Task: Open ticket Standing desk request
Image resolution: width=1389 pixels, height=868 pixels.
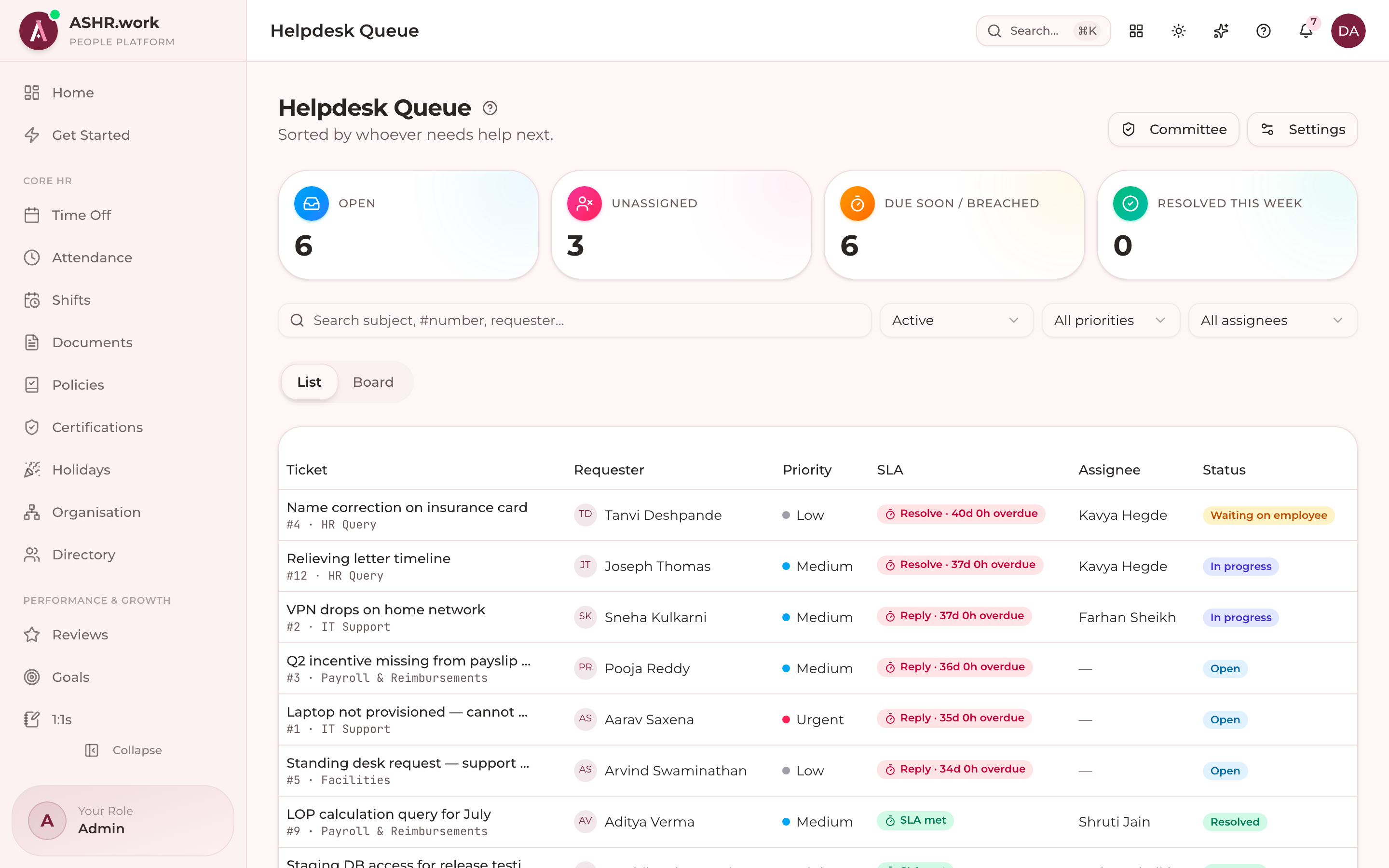Action: click(x=408, y=763)
